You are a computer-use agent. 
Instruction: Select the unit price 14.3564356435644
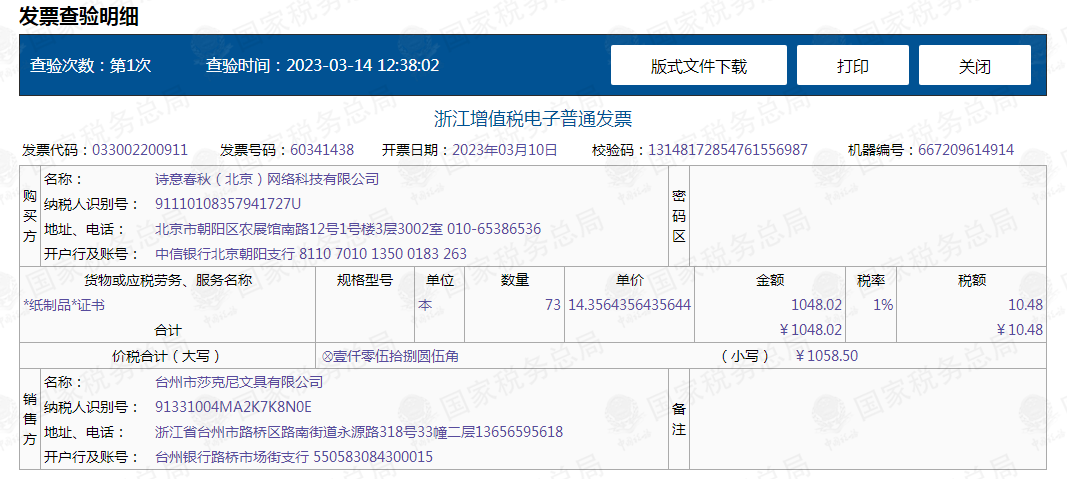[x=629, y=305]
